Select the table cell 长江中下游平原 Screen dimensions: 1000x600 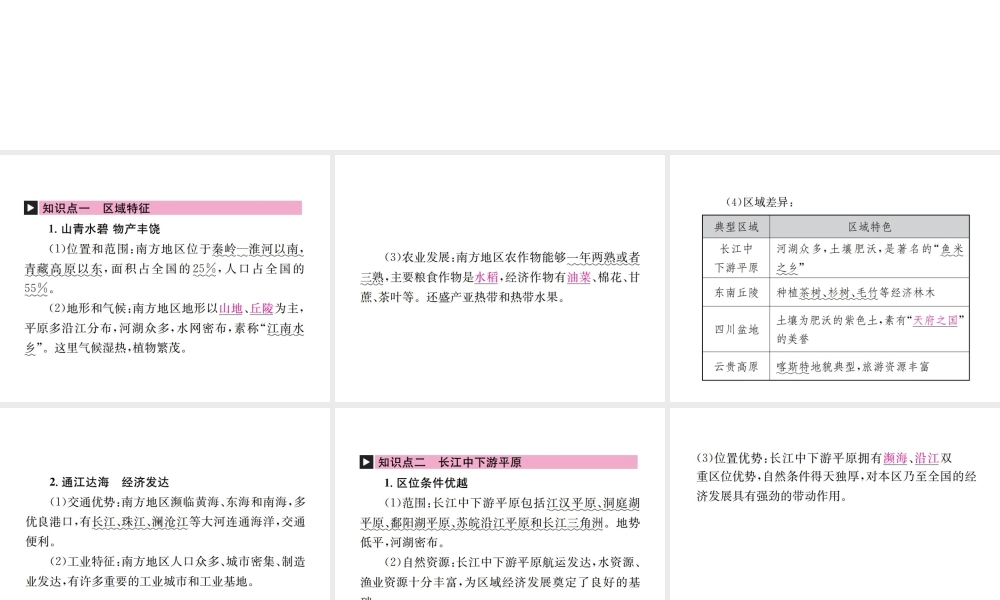click(736, 258)
